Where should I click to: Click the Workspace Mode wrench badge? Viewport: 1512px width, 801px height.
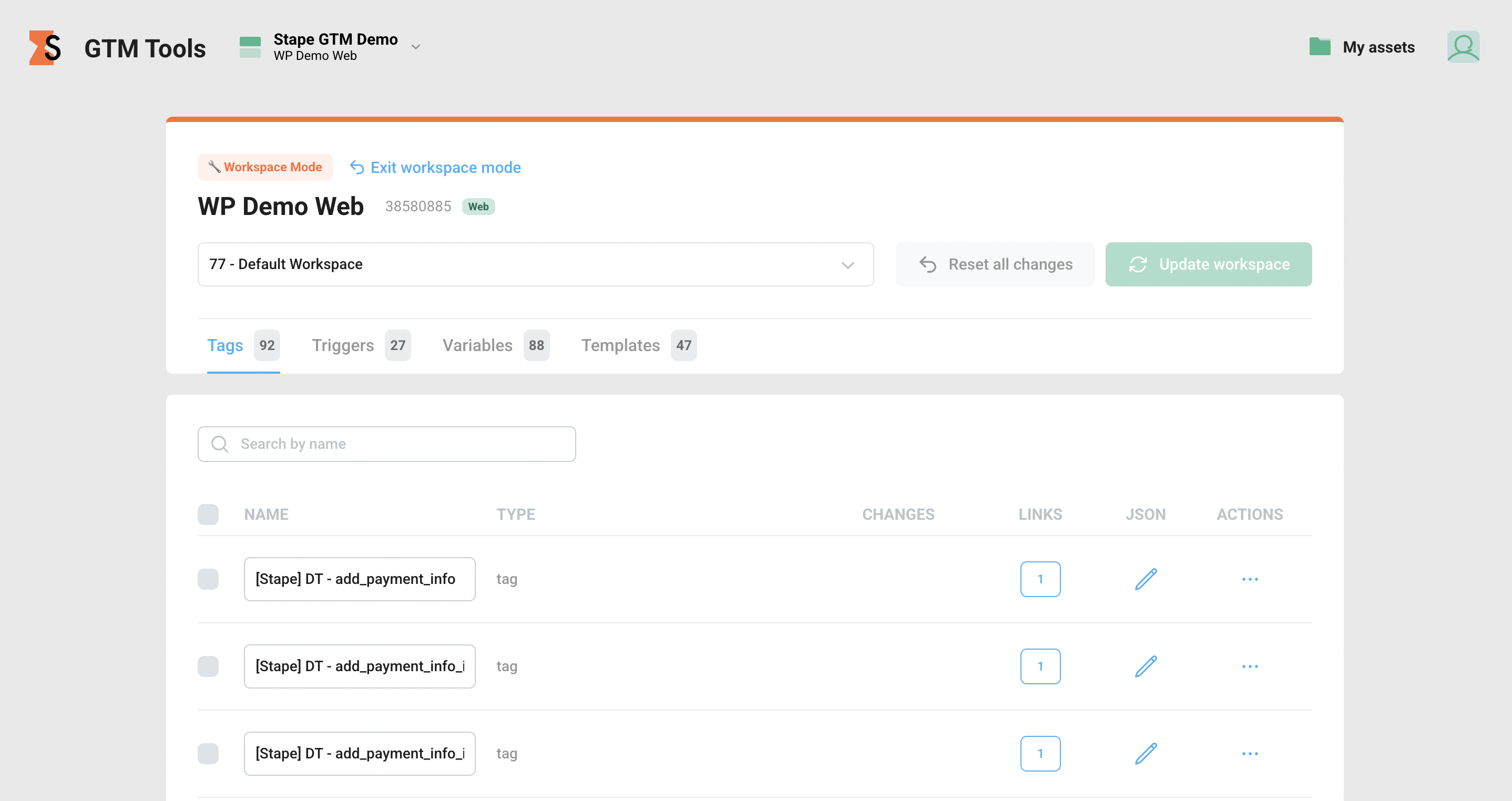(265, 167)
